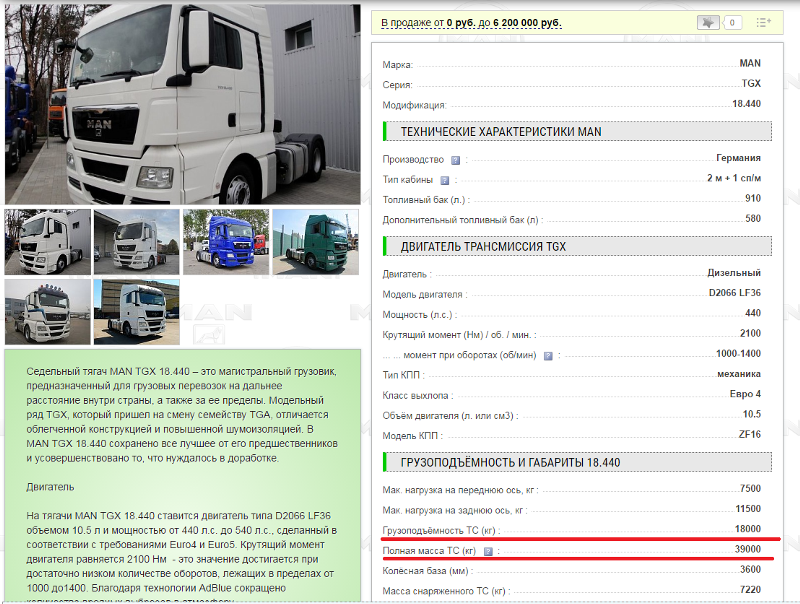The height and width of the screenshot is (604, 800).
Task: Click the Топливный бак (л.) label
Action: [427, 200]
